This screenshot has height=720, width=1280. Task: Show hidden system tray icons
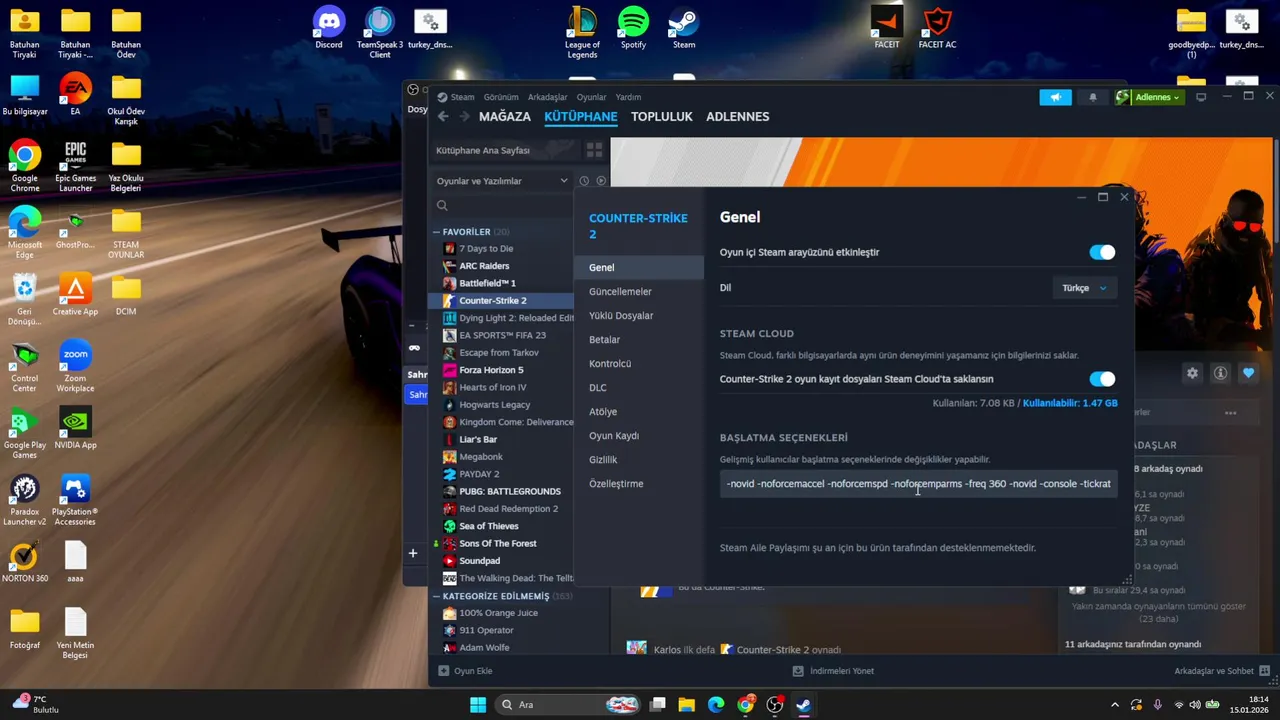click(x=1115, y=705)
